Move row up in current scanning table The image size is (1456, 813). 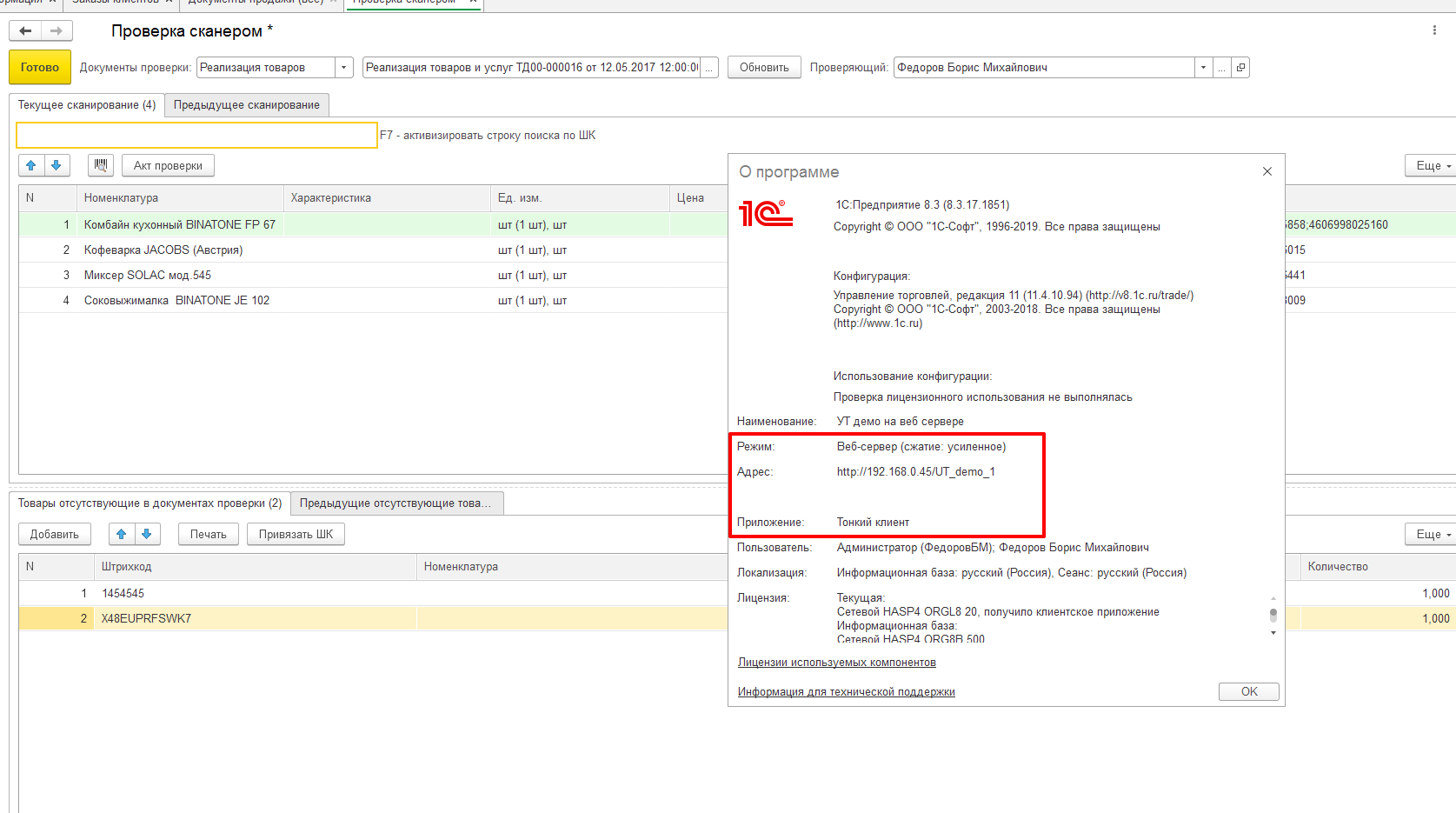tap(31, 165)
